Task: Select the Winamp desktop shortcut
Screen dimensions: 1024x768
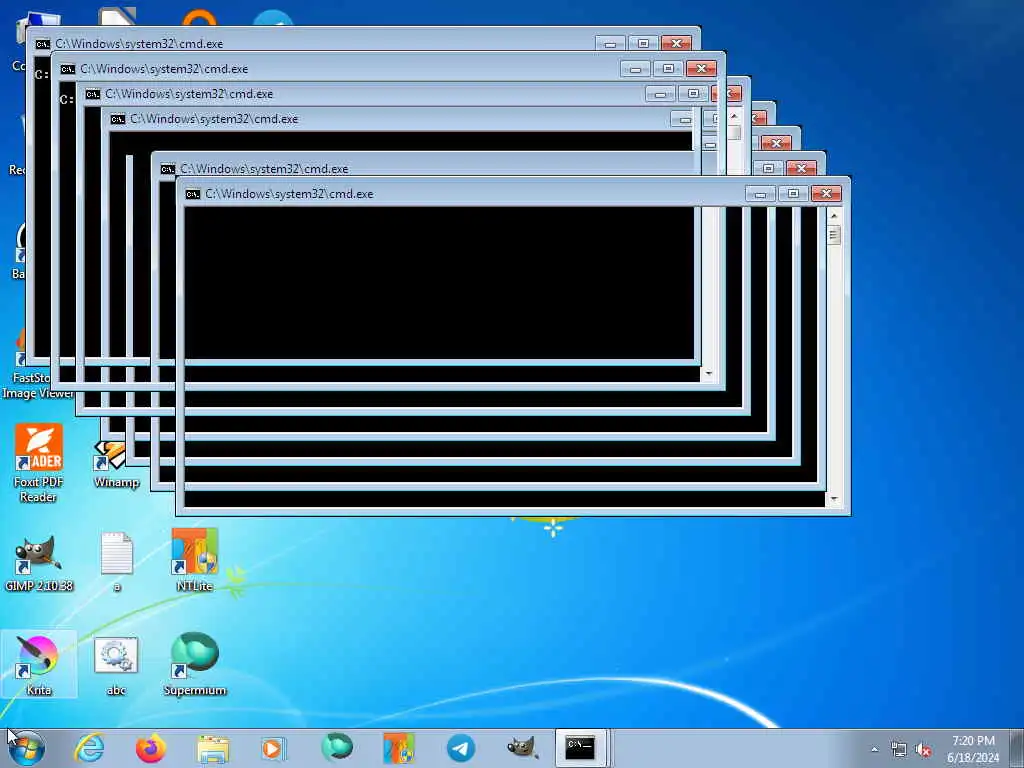Action: (x=116, y=466)
